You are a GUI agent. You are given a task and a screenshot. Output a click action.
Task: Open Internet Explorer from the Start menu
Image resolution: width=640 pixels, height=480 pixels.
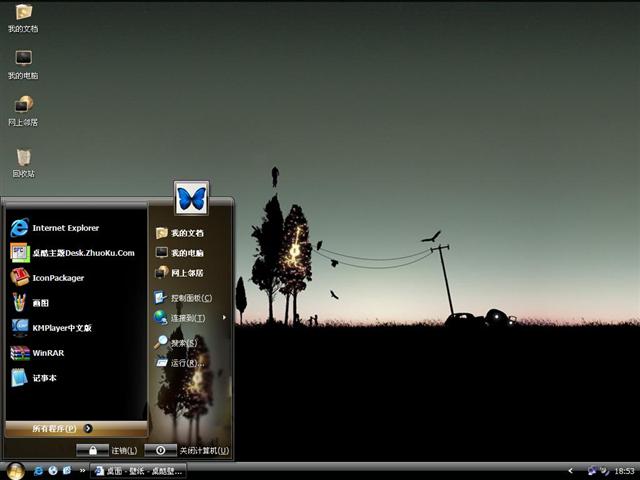(x=64, y=228)
